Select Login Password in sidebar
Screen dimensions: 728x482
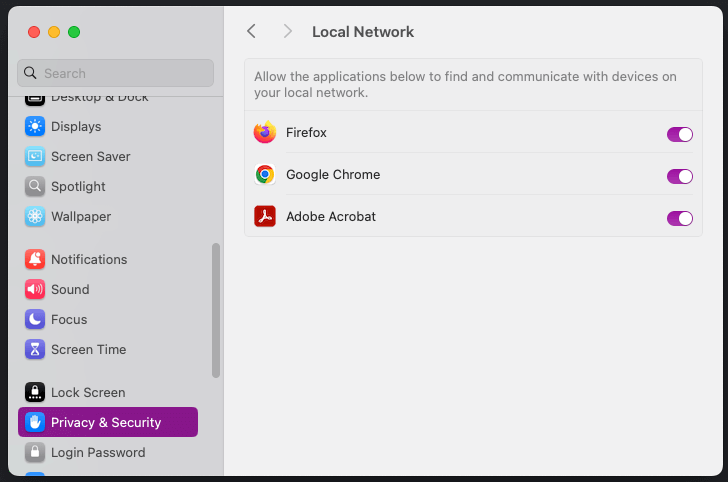[x=98, y=453]
